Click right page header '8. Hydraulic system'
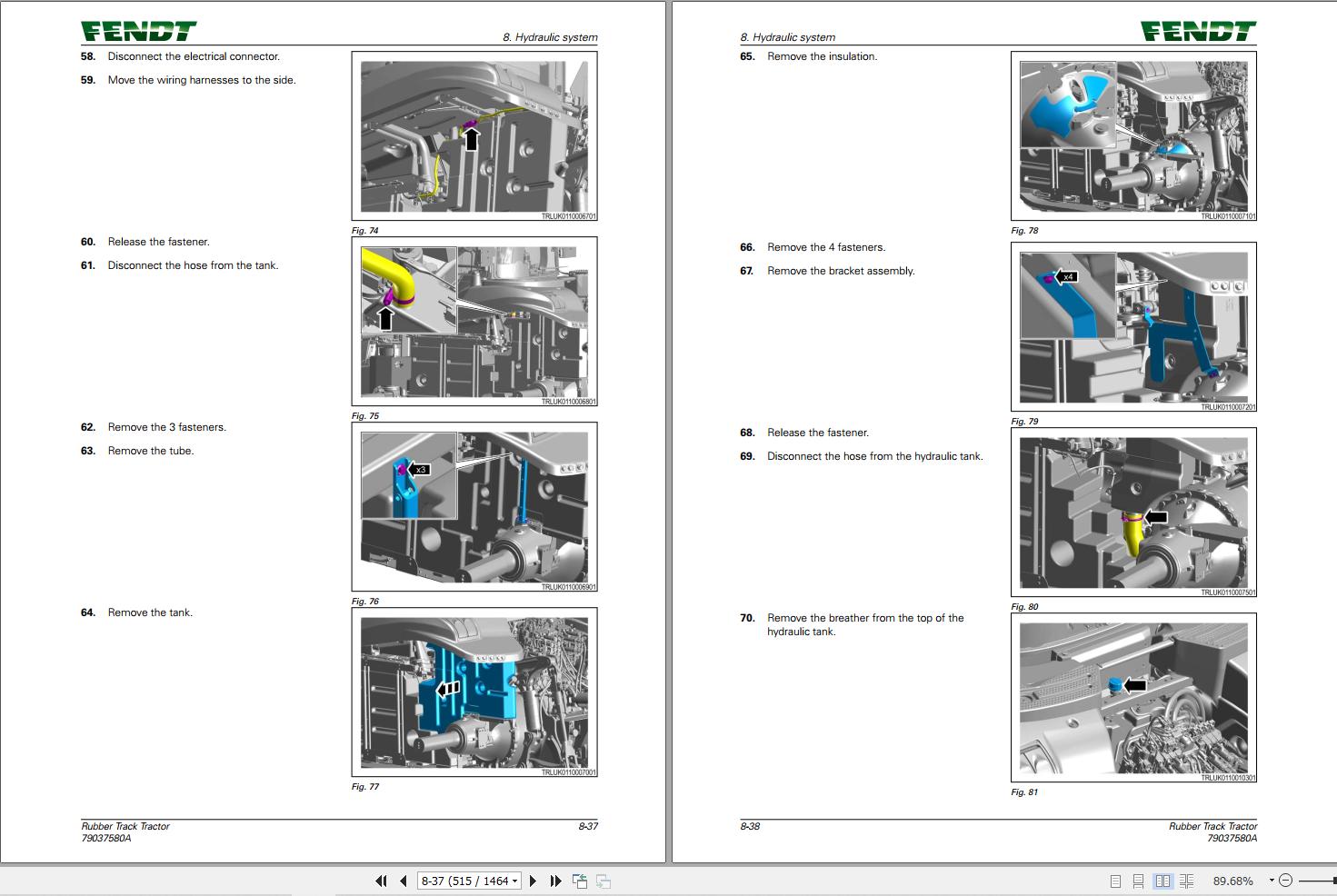Viewport: 1337px width, 896px height. (788, 37)
